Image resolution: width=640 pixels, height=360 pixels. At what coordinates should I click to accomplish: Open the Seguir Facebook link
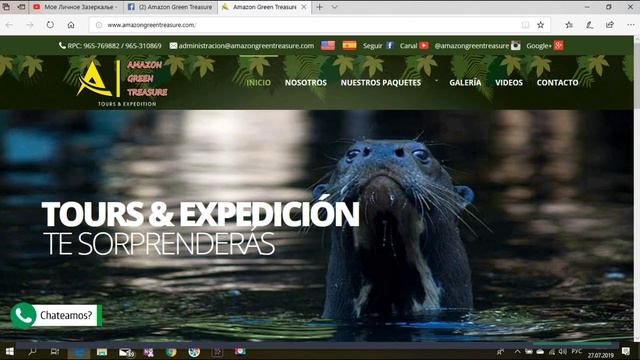coord(378,46)
